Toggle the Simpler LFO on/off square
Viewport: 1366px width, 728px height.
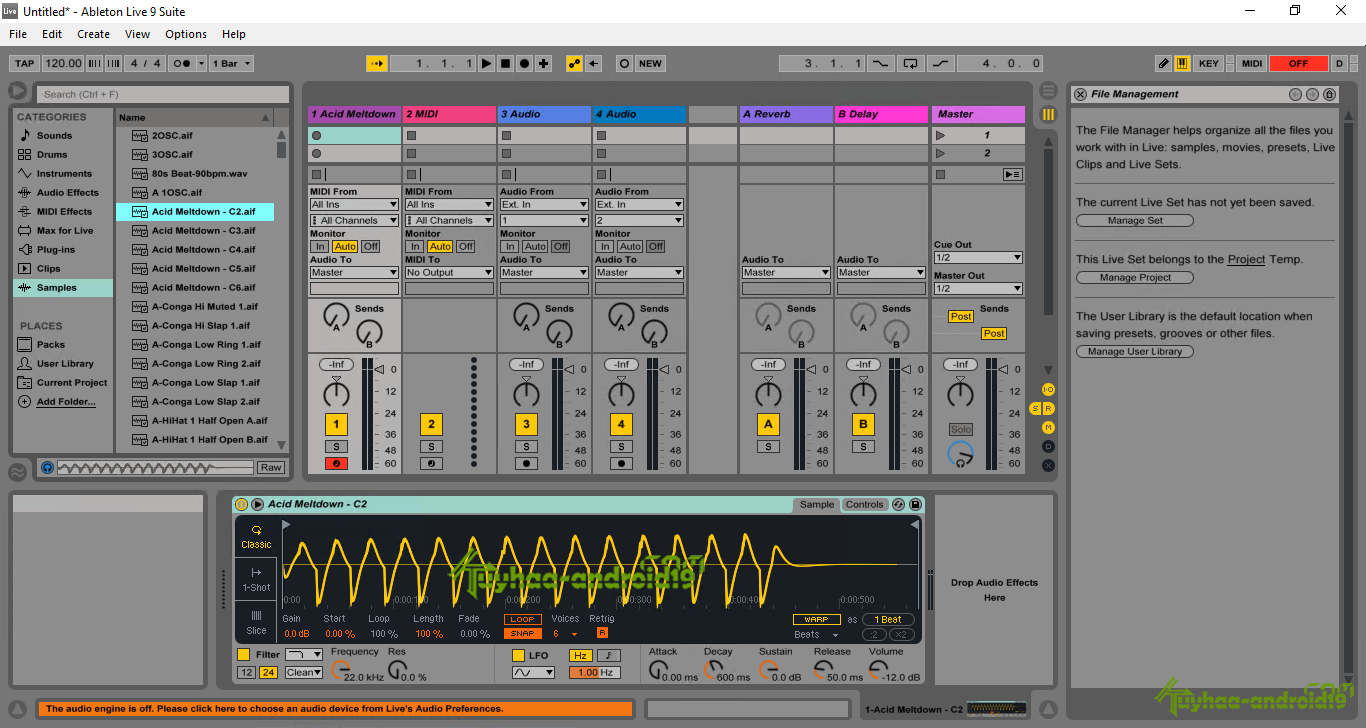(518, 655)
